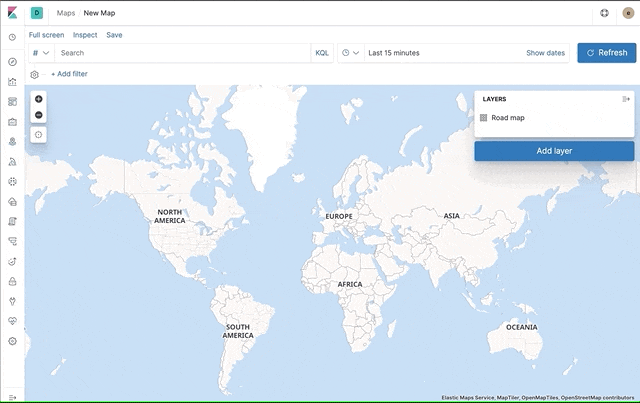Open Logs scroll icon in sidebar

coord(13,221)
